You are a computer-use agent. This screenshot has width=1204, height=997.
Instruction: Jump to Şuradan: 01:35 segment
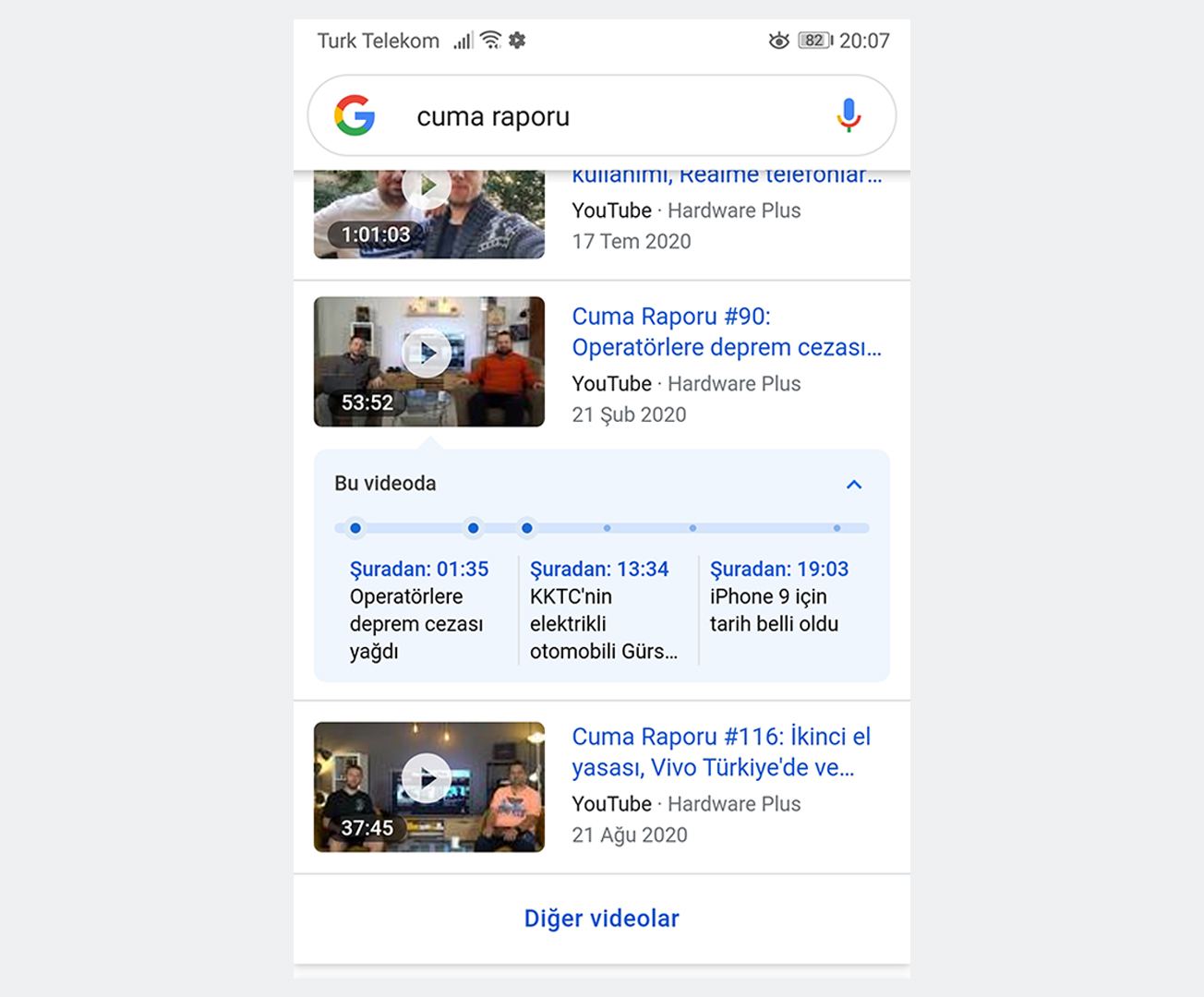[x=419, y=569]
